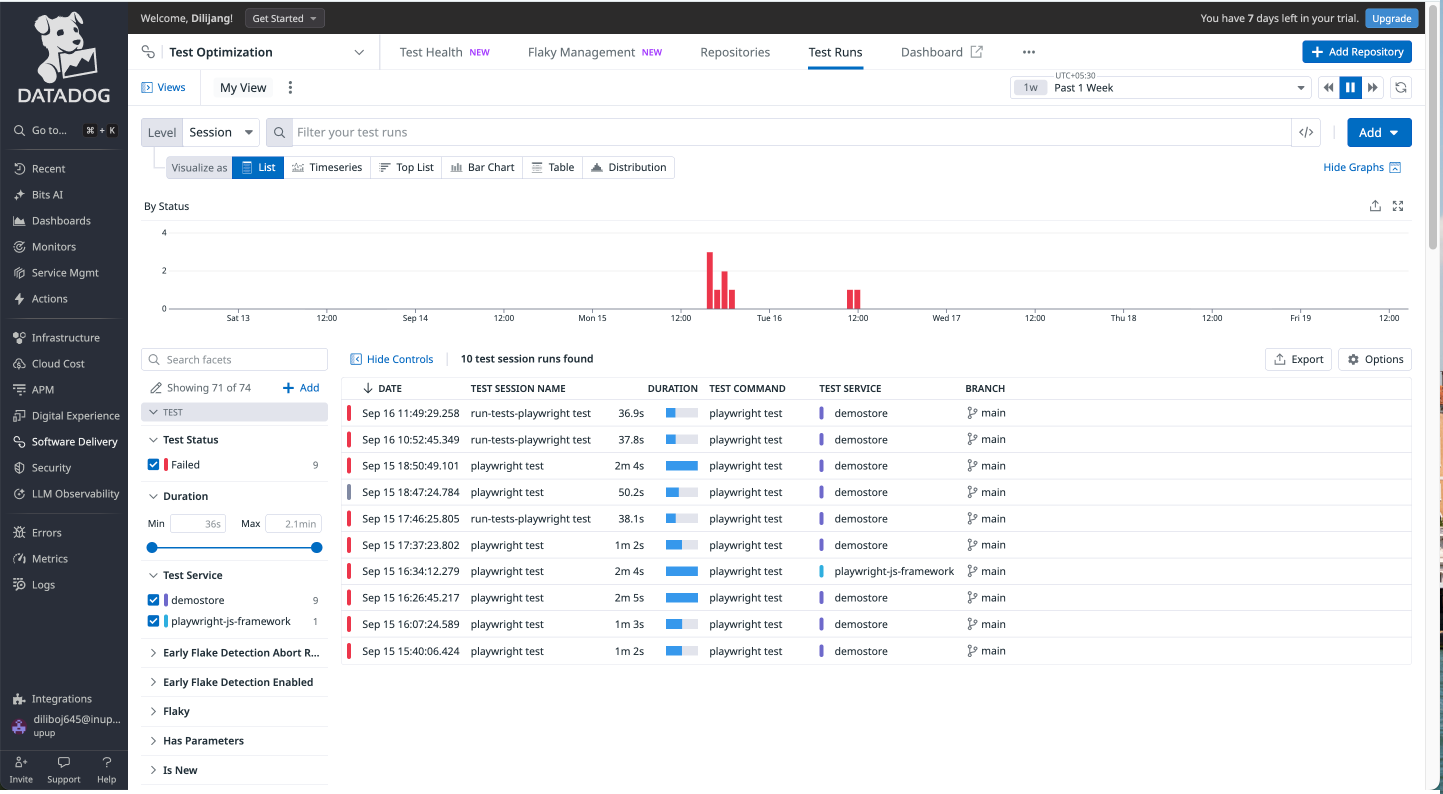Screen dimensions: 1443x794
Task: Switch to the Test Health tab
Action: coord(432,51)
